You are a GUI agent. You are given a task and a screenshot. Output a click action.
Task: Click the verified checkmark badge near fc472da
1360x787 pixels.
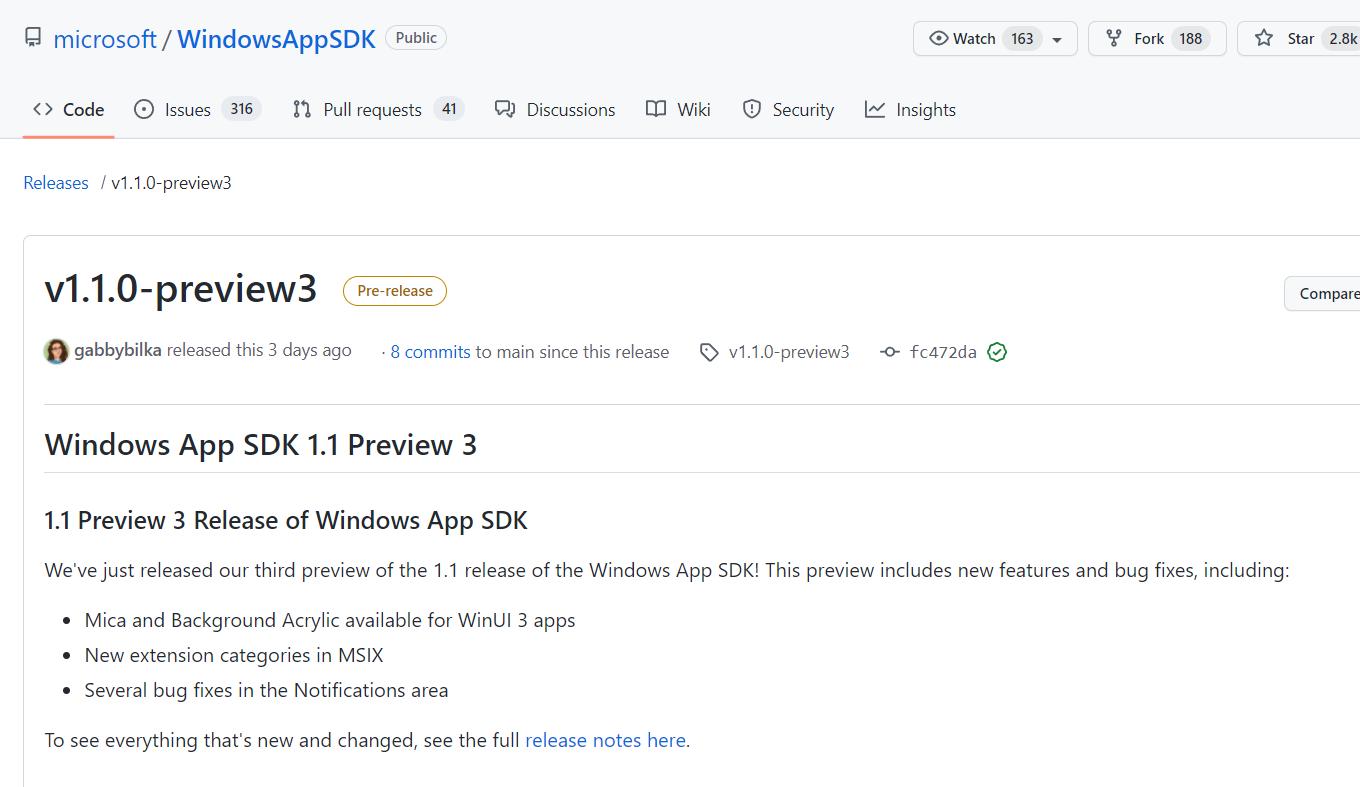(997, 351)
